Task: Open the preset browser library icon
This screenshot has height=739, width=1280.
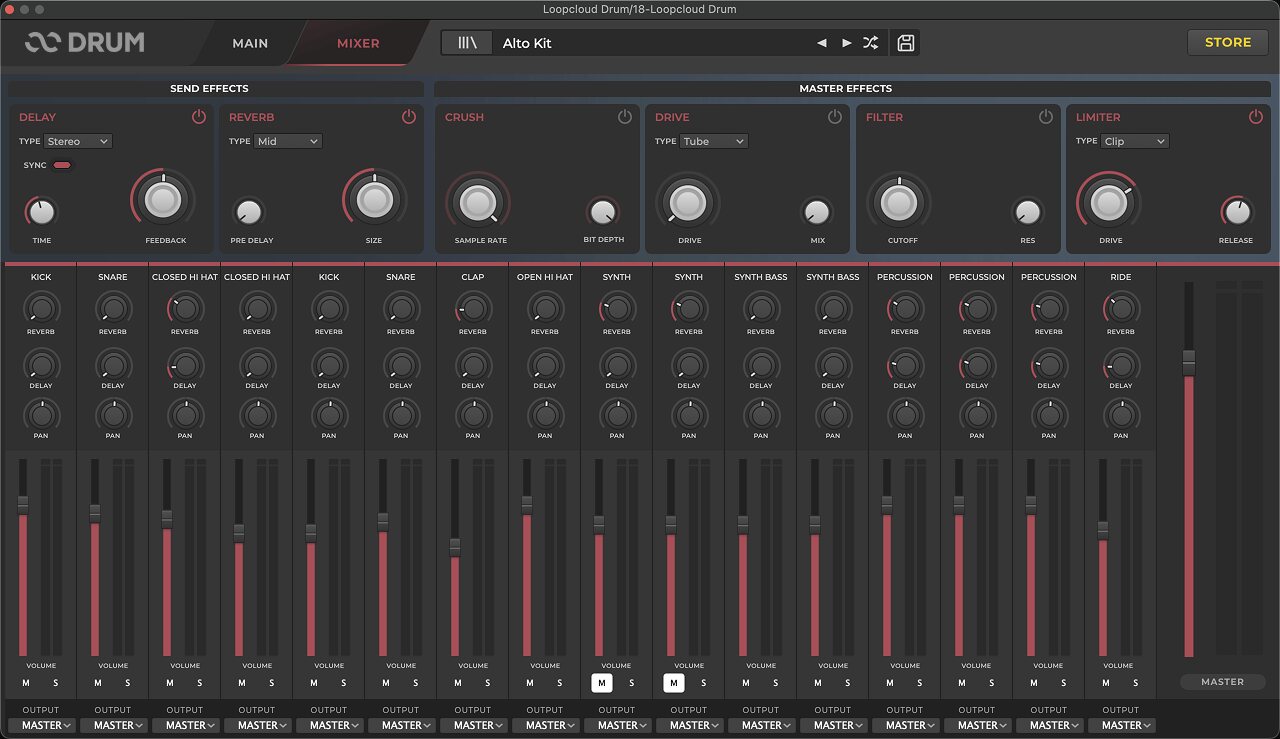Action: pyautogui.click(x=468, y=43)
